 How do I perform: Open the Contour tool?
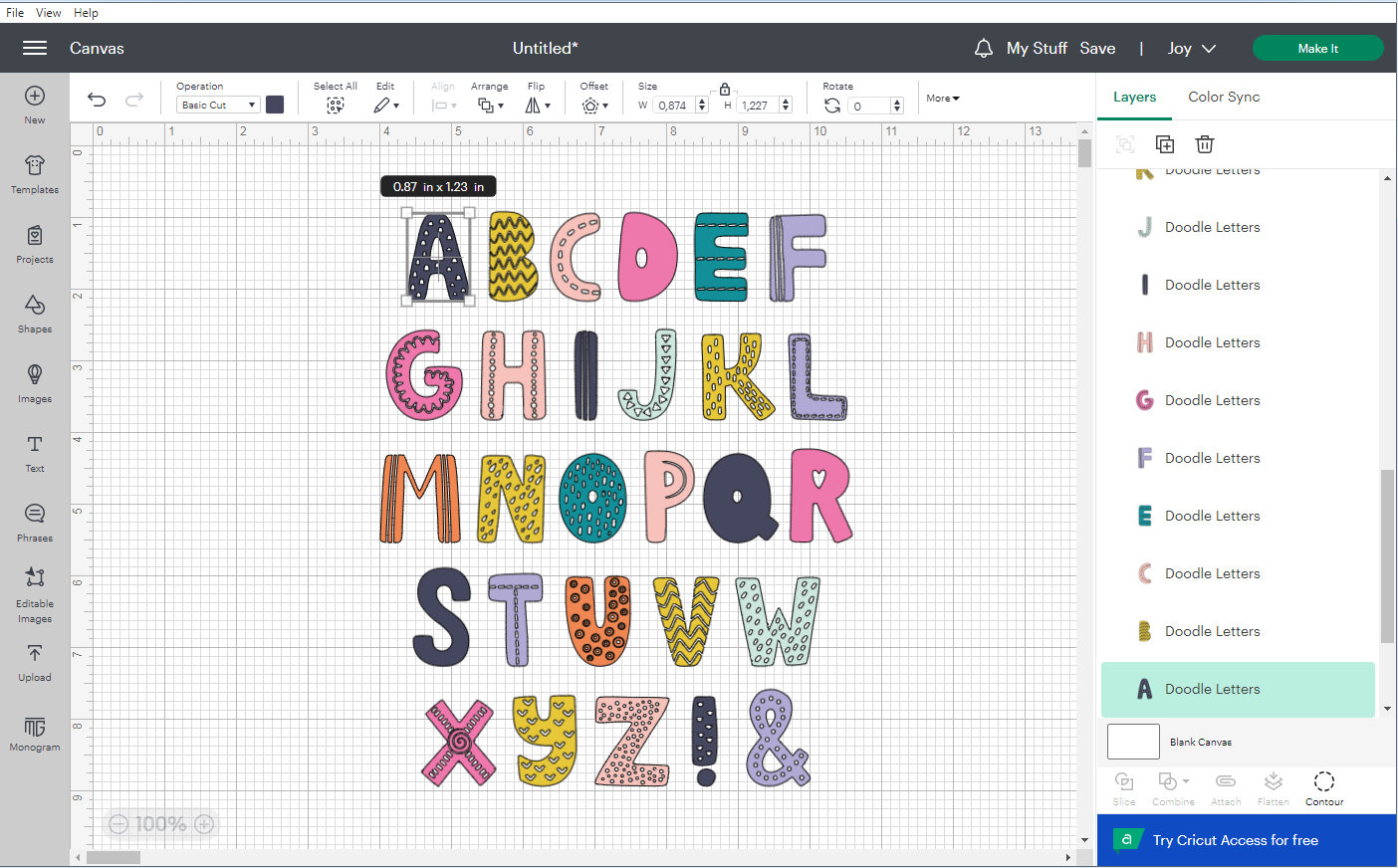coord(1323,788)
